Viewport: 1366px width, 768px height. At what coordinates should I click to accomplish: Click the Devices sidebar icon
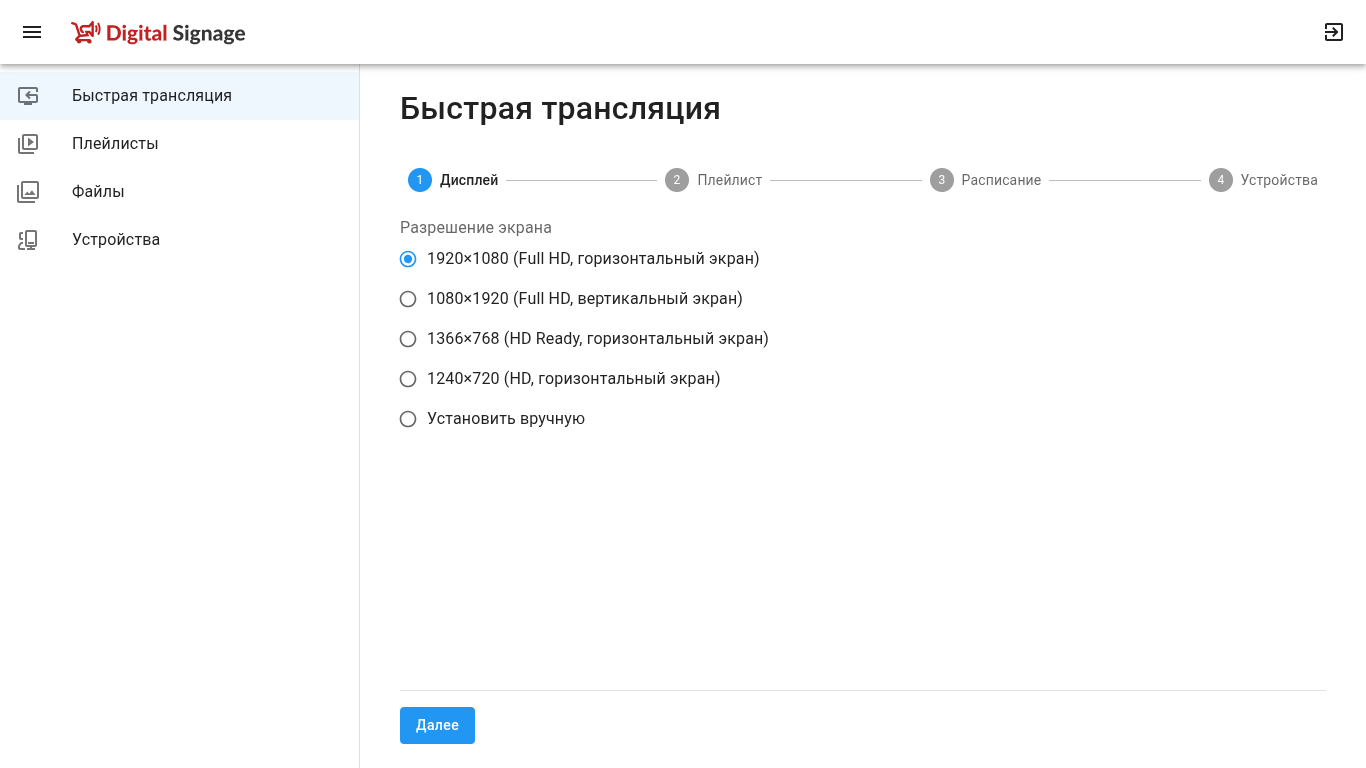(x=28, y=240)
